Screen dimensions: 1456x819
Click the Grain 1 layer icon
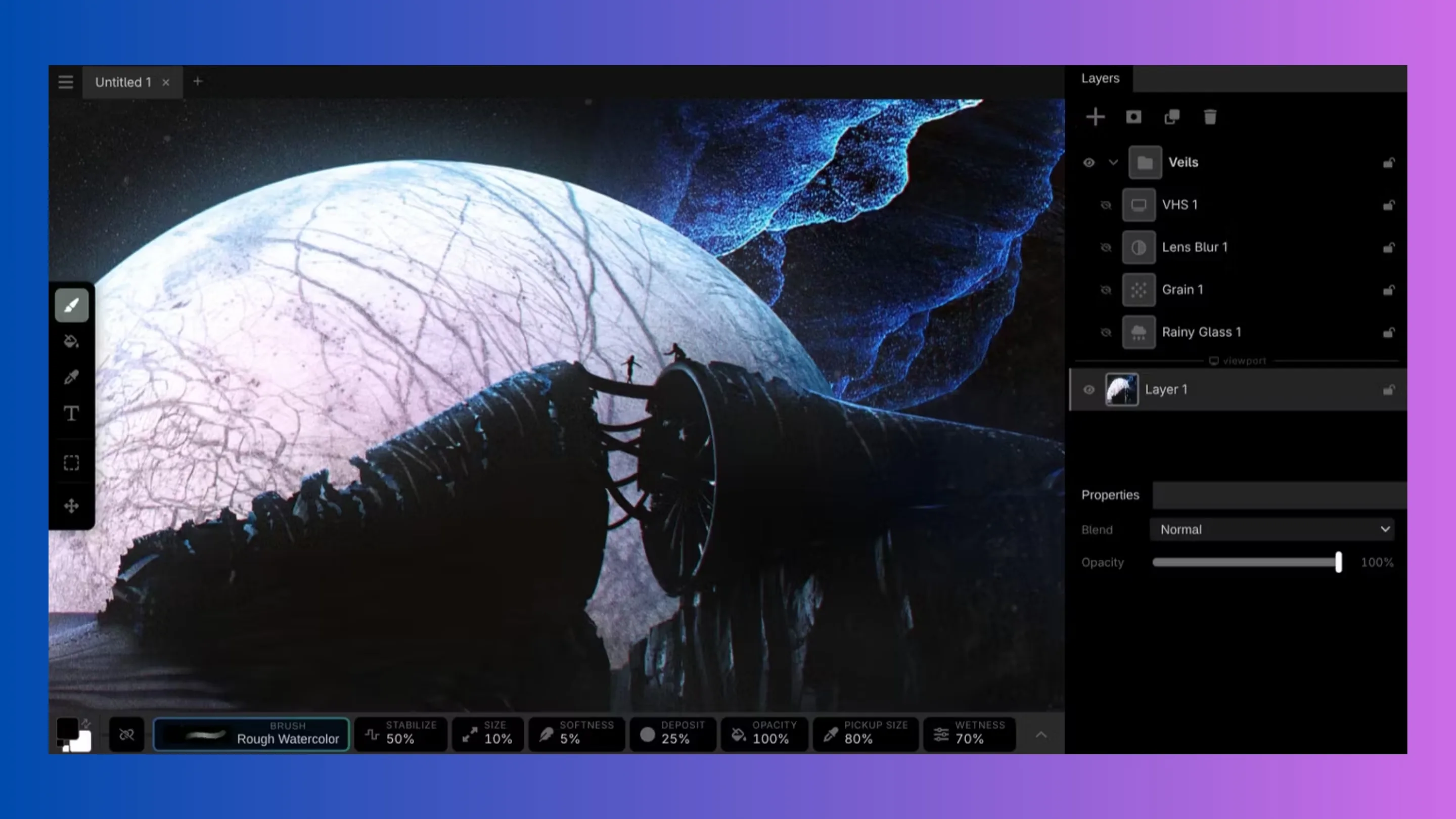coord(1139,290)
